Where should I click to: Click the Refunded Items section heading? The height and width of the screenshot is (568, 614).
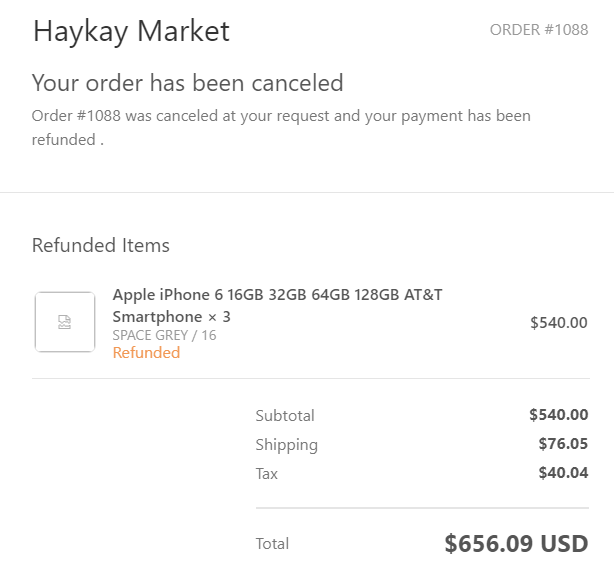tap(101, 245)
